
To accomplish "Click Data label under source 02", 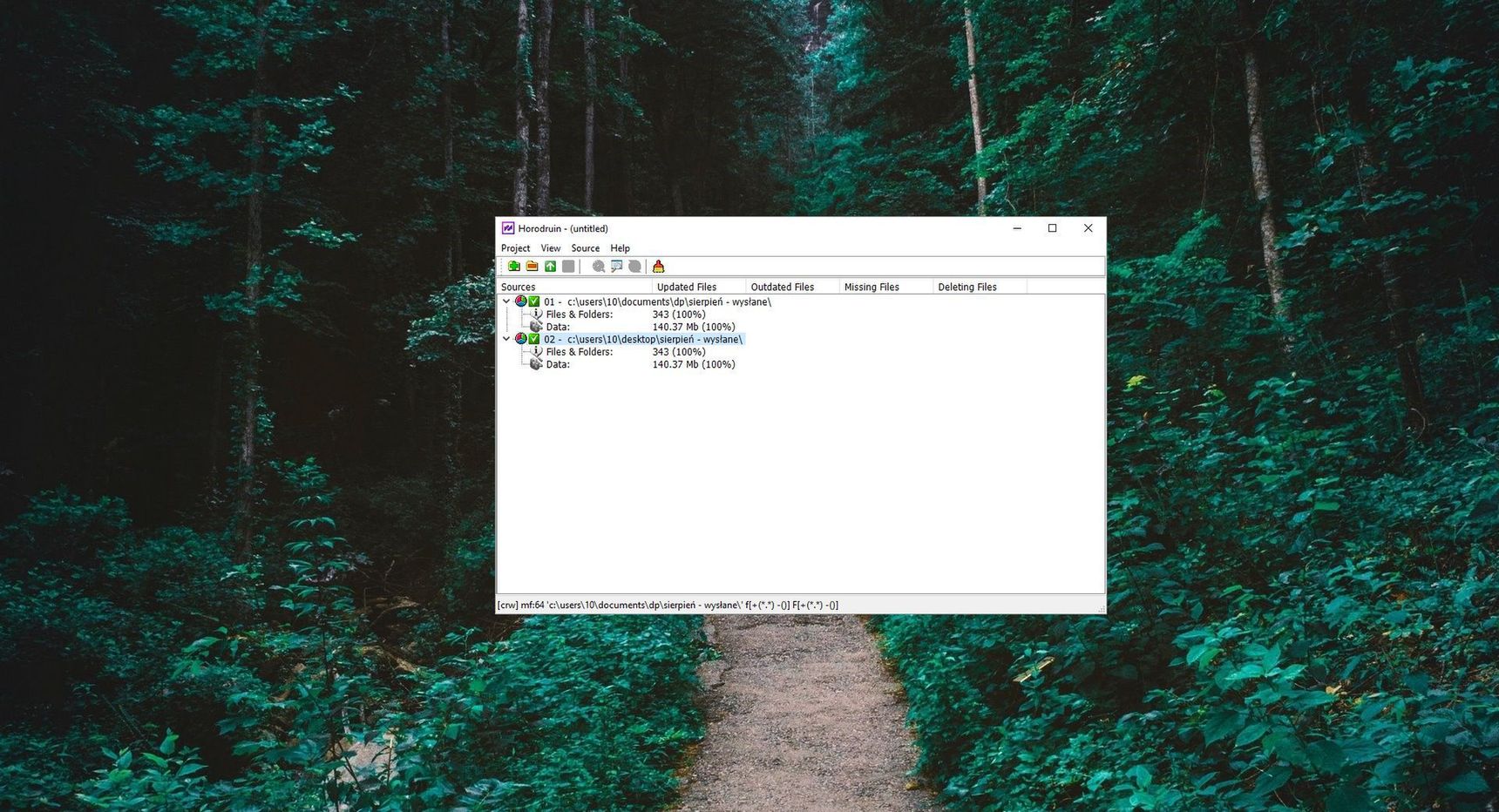I will pos(558,364).
